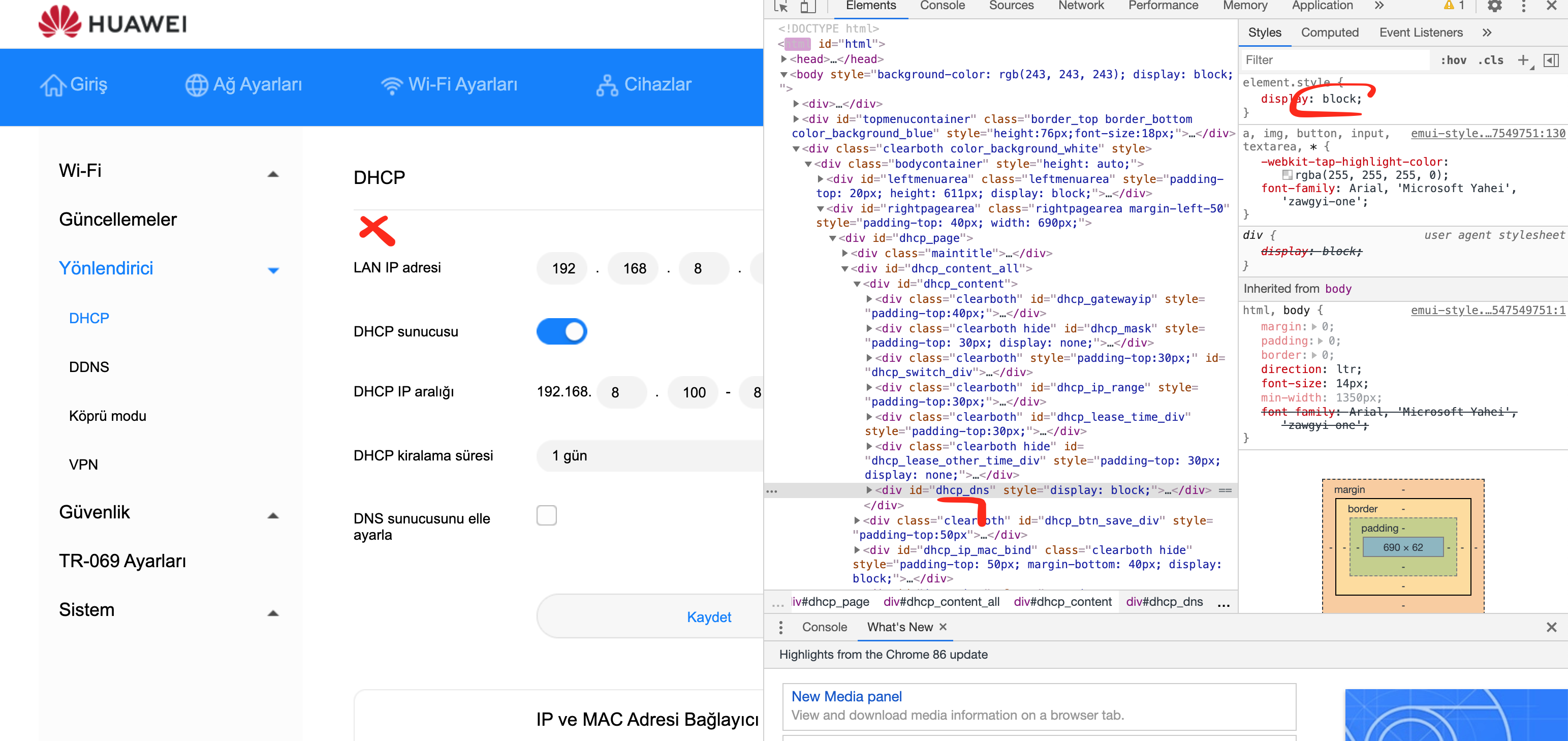Viewport: 1568px width, 741px height.
Task: Open DevTools settings gear
Action: coord(1494,6)
